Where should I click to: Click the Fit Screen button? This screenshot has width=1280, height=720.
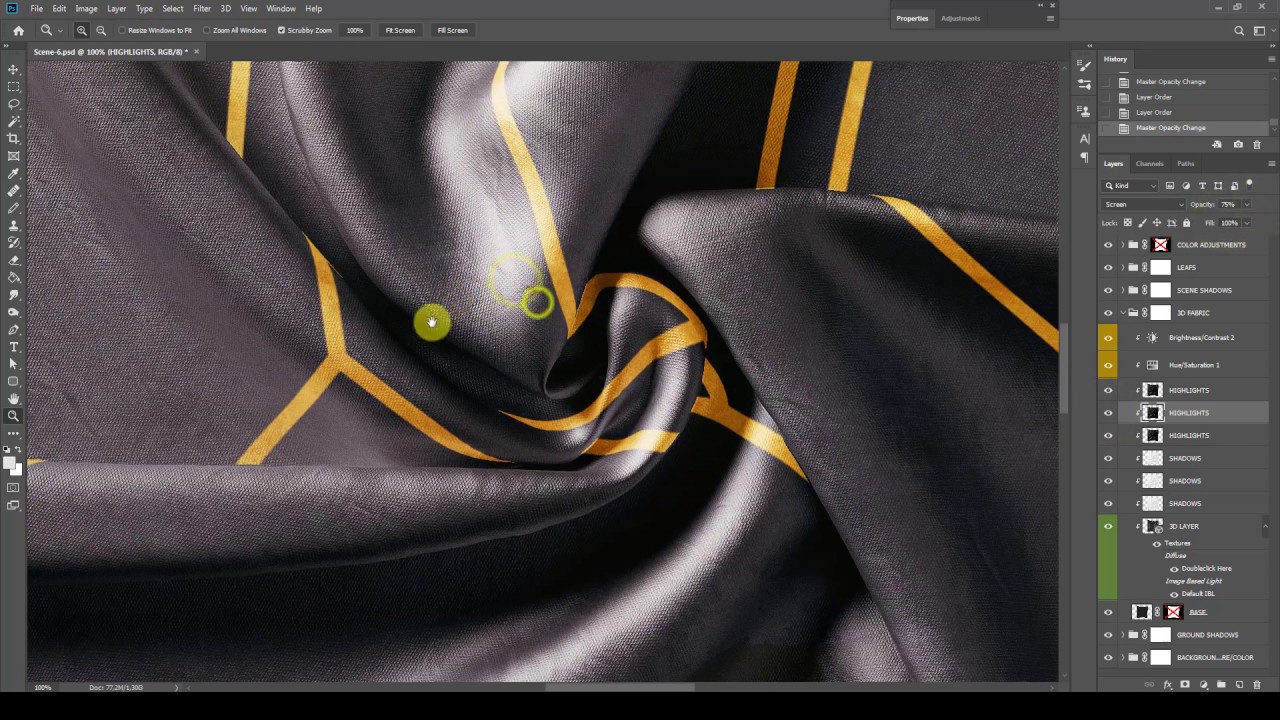coord(400,30)
